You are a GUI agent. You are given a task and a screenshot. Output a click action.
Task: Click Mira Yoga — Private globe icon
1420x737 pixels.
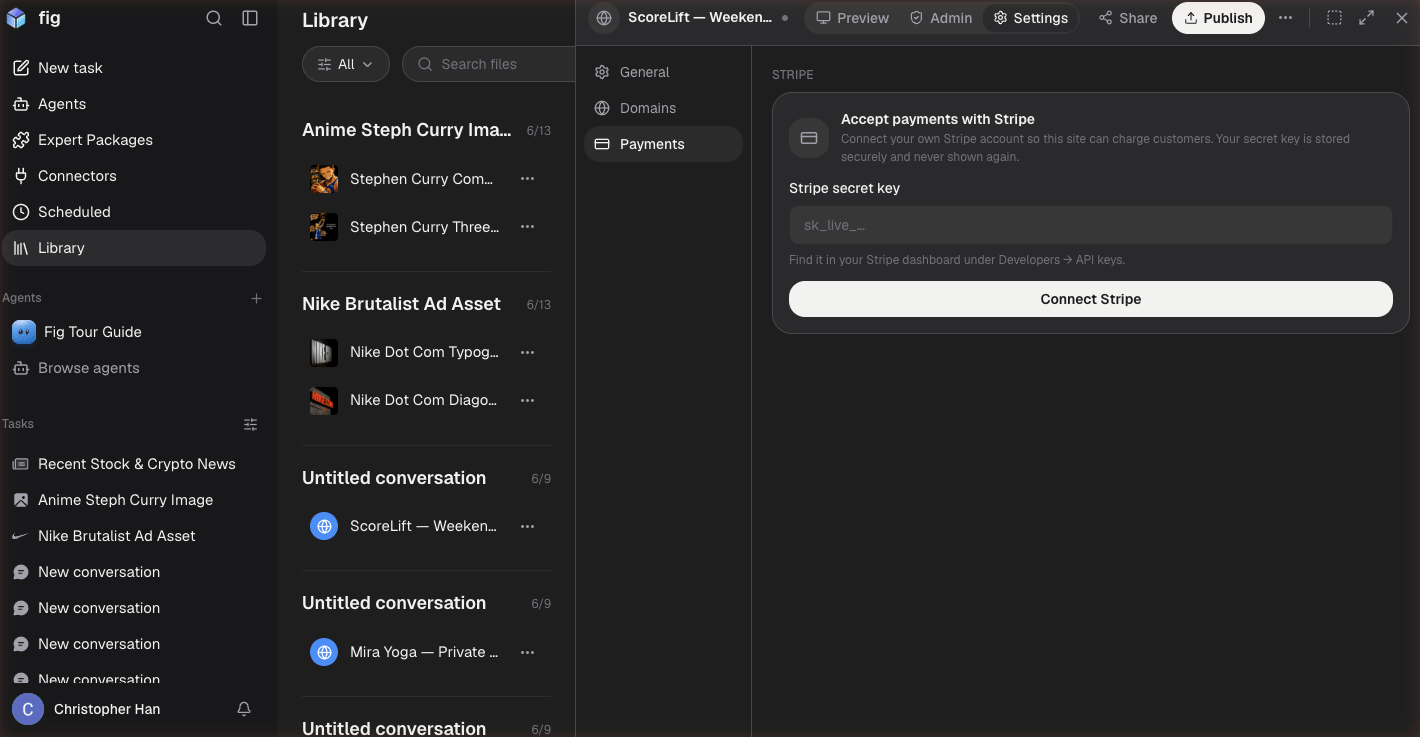pyautogui.click(x=324, y=652)
